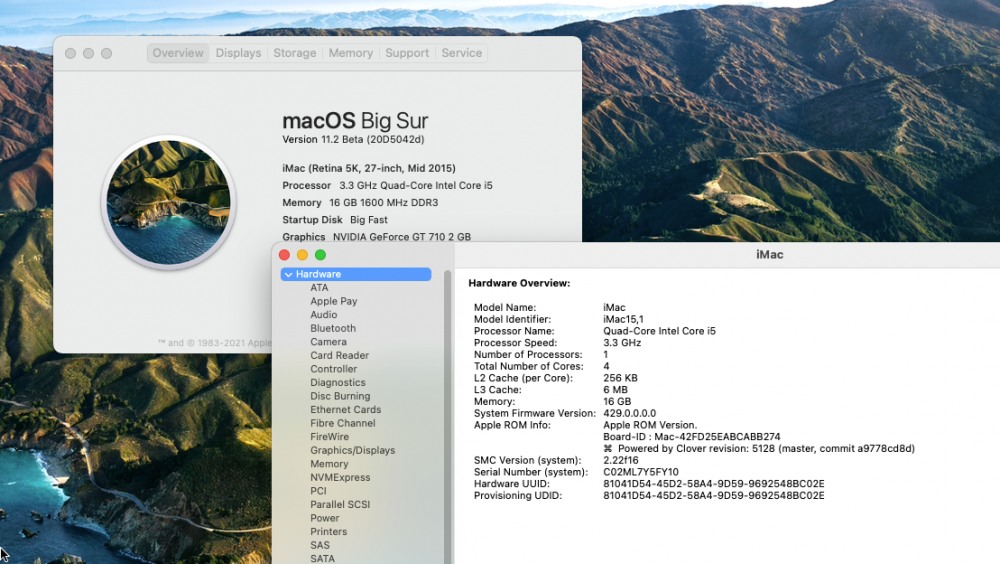Select NVMExpress in the sidebar
This screenshot has width=1000, height=564.
click(340, 477)
